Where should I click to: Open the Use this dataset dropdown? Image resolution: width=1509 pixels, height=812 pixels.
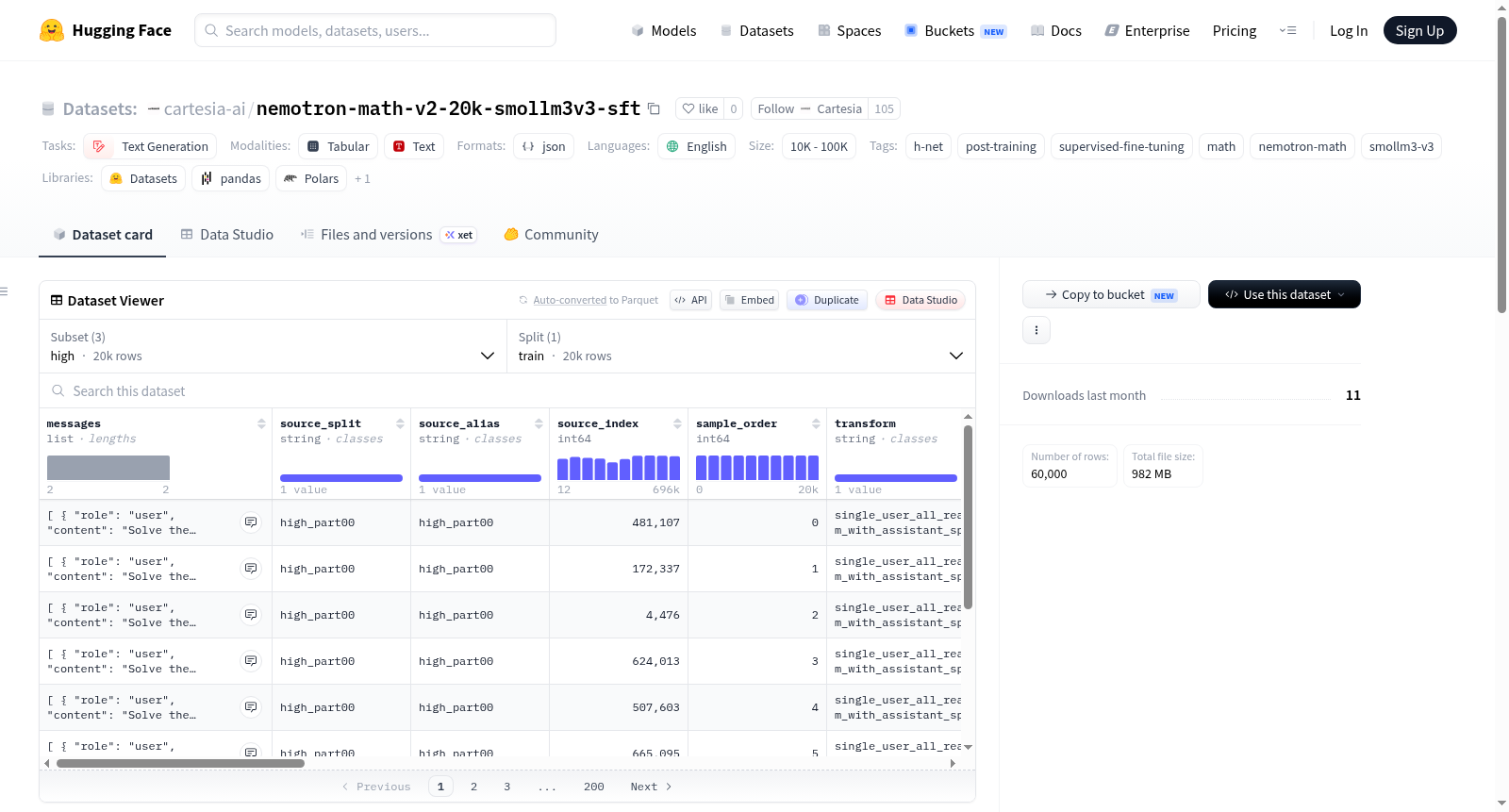[x=1284, y=294]
